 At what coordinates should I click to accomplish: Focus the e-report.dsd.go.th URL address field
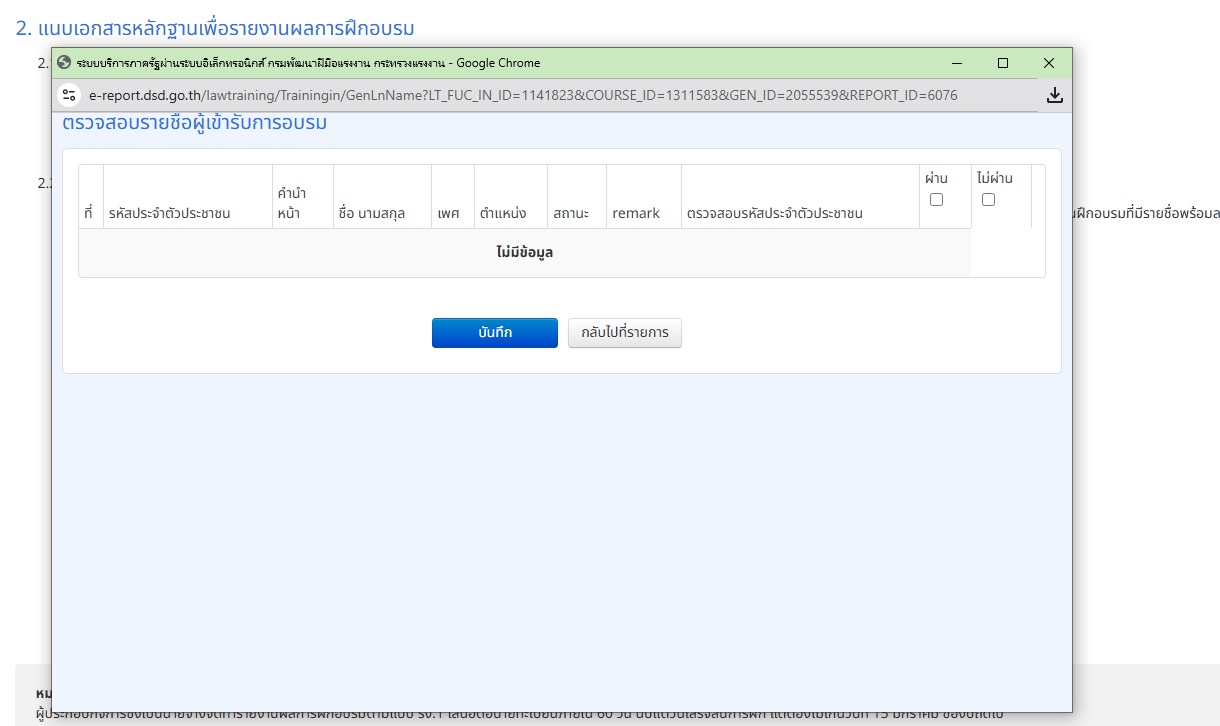click(x=520, y=95)
